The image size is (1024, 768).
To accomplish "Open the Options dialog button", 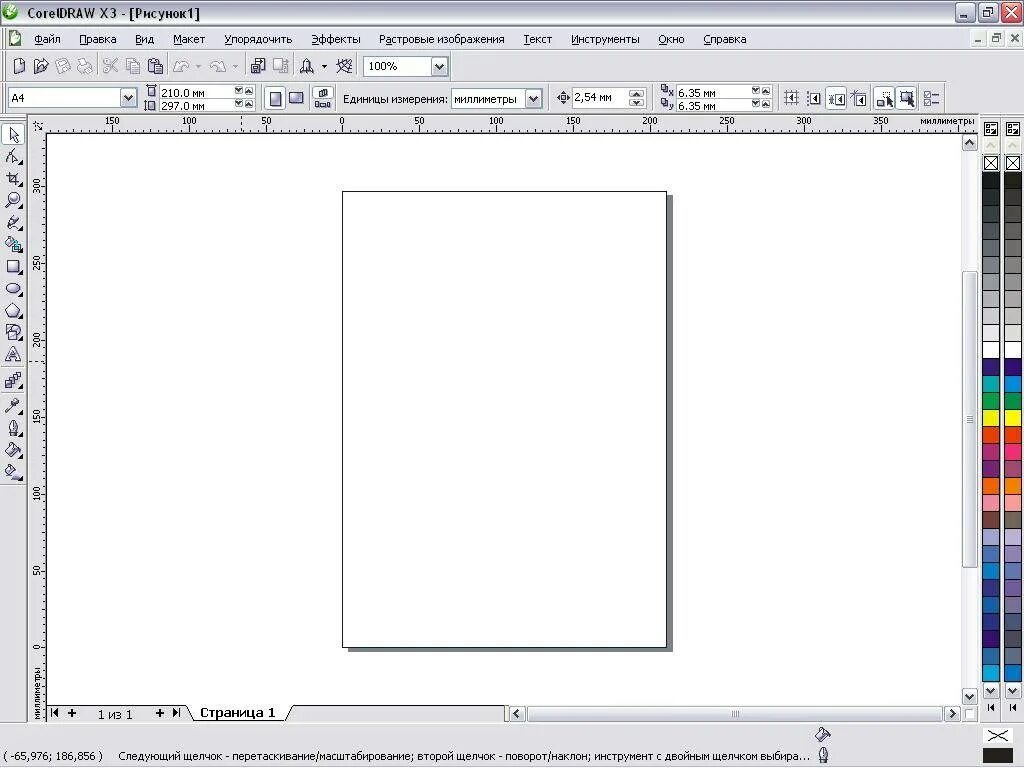I will tap(932, 99).
